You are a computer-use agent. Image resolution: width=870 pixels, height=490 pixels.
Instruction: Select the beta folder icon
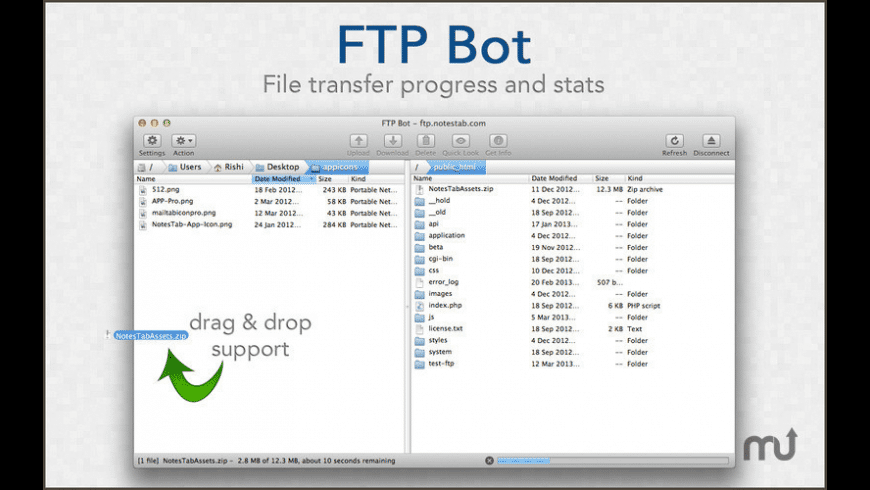pyautogui.click(x=419, y=247)
